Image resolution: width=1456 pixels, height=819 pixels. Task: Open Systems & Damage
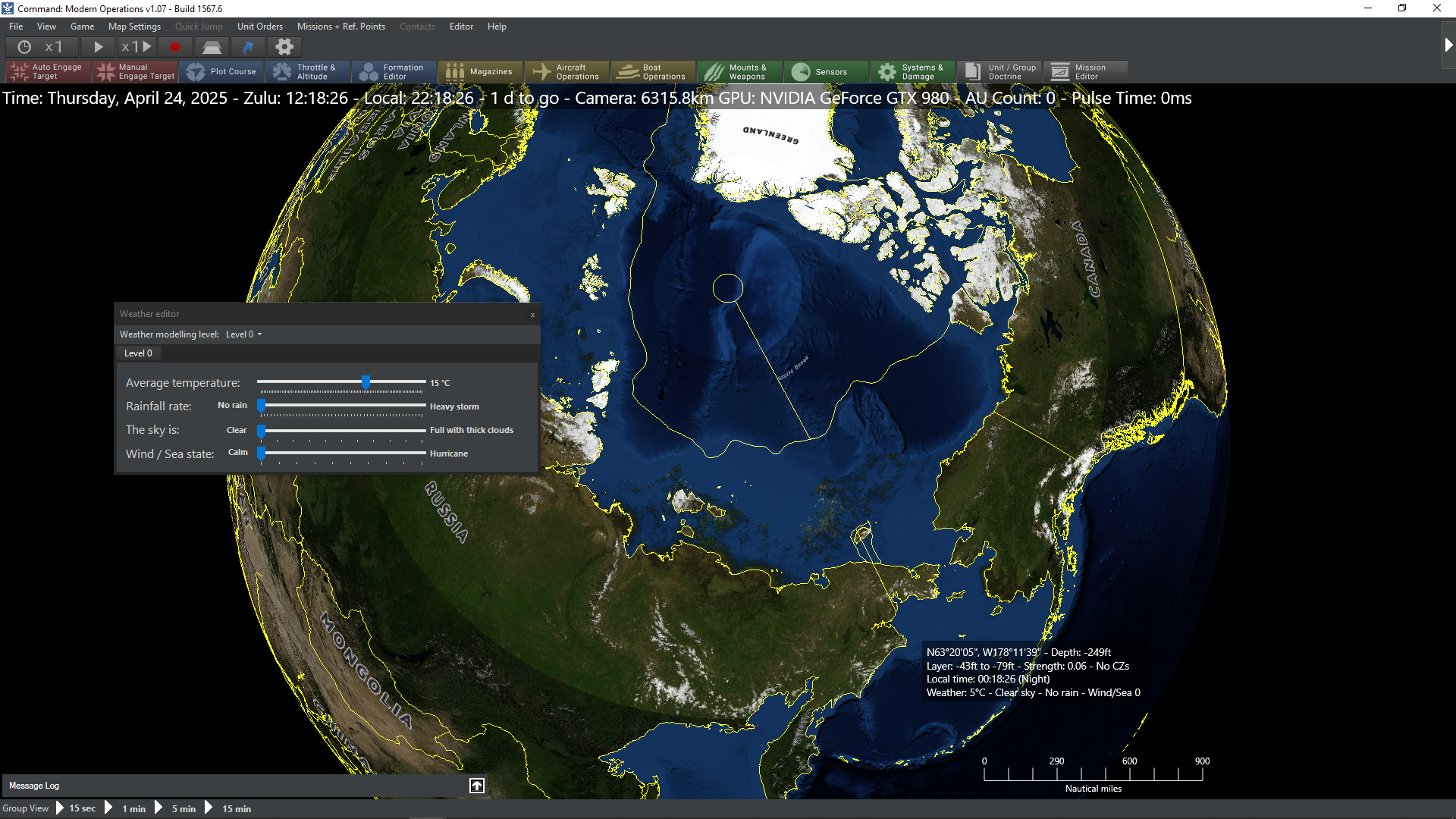913,72
